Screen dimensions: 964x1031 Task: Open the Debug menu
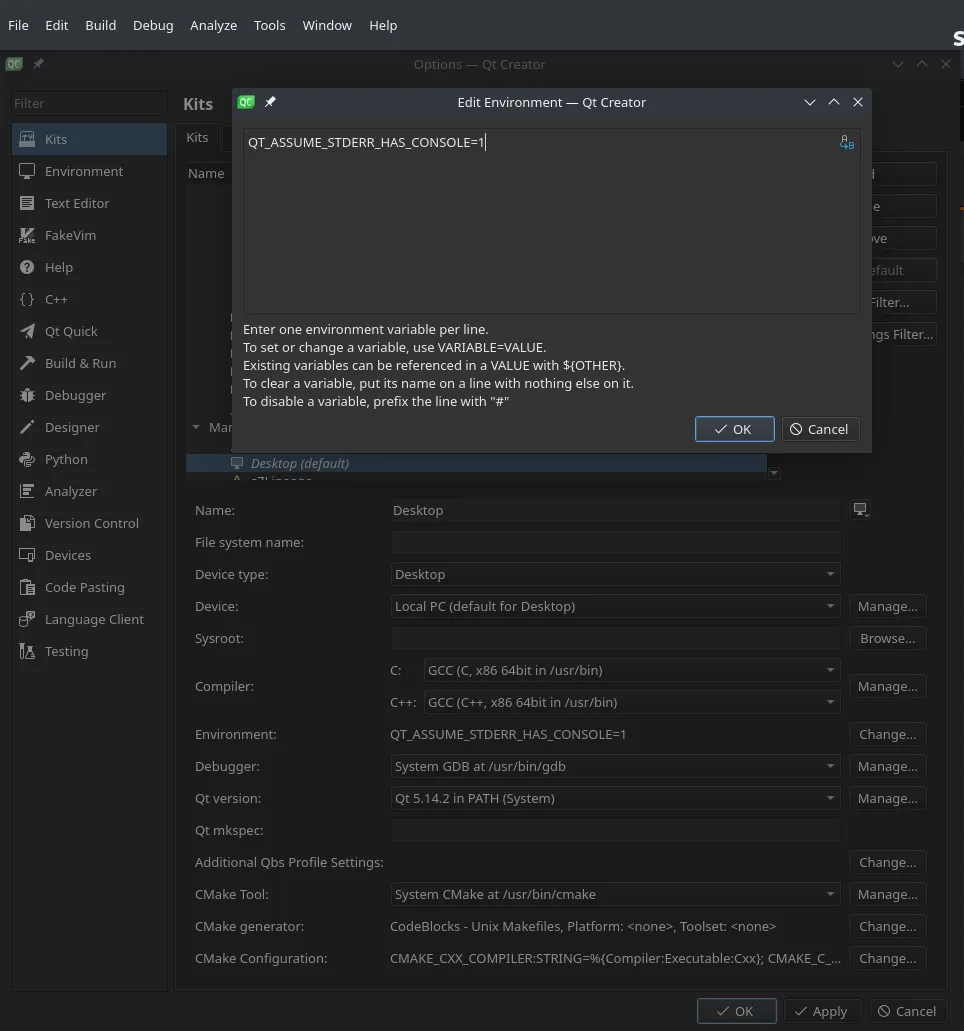point(153,25)
